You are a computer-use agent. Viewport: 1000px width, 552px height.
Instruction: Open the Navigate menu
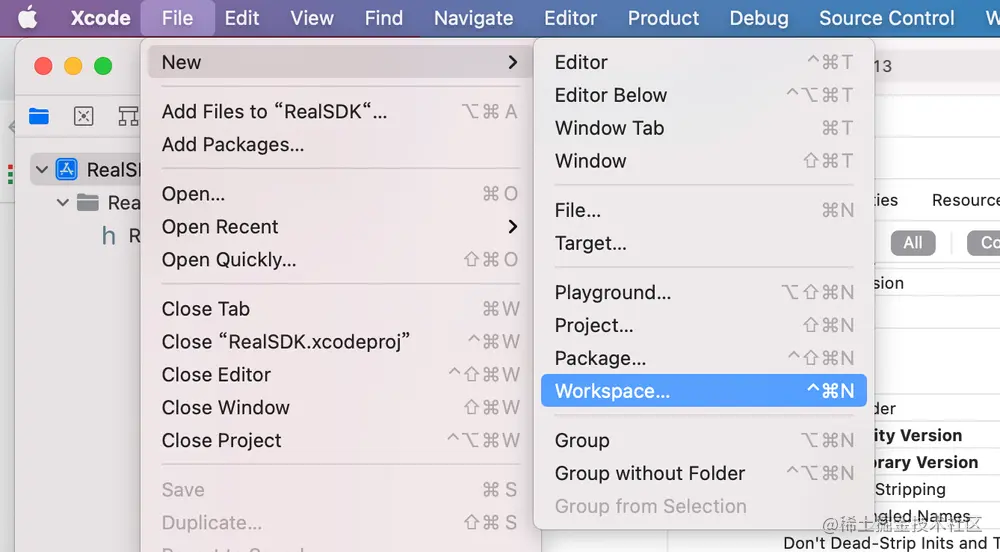[x=473, y=18]
